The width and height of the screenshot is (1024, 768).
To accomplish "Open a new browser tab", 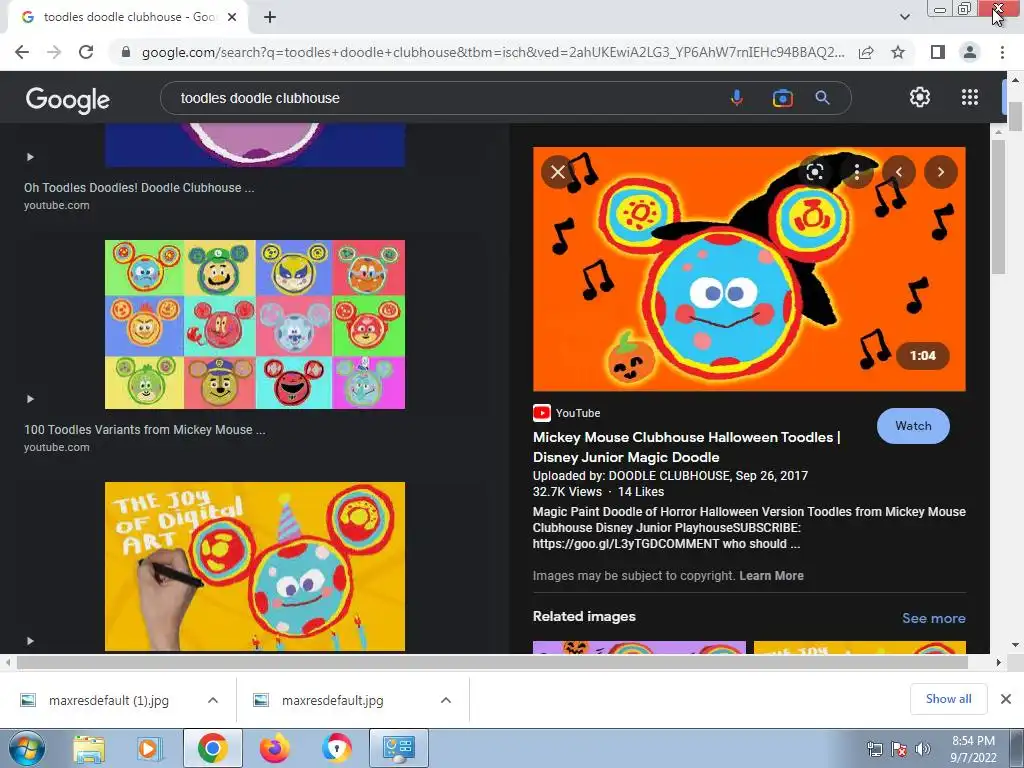I will pyautogui.click(x=270, y=17).
